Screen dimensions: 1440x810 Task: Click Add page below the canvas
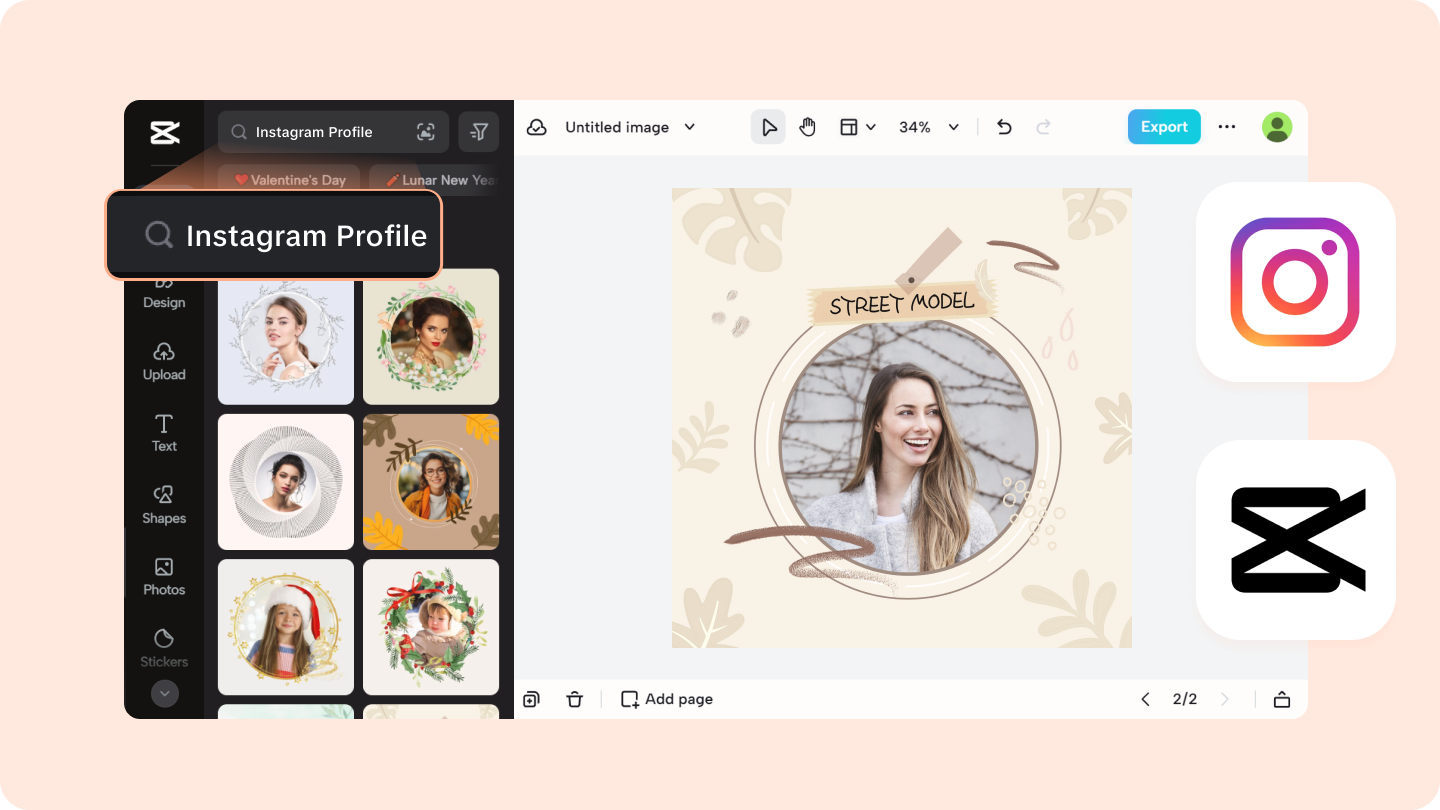(666, 699)
